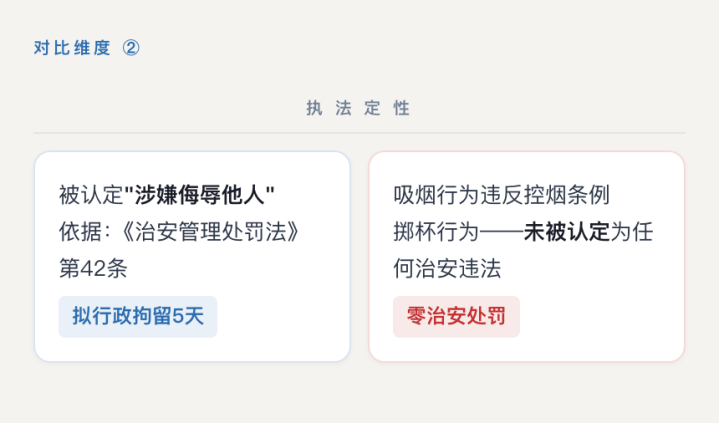Click the 吸烟行为违反控烟条例 line
Image resolution: width=719 pixels, height=423 pixels.
(x=501, y=194)
